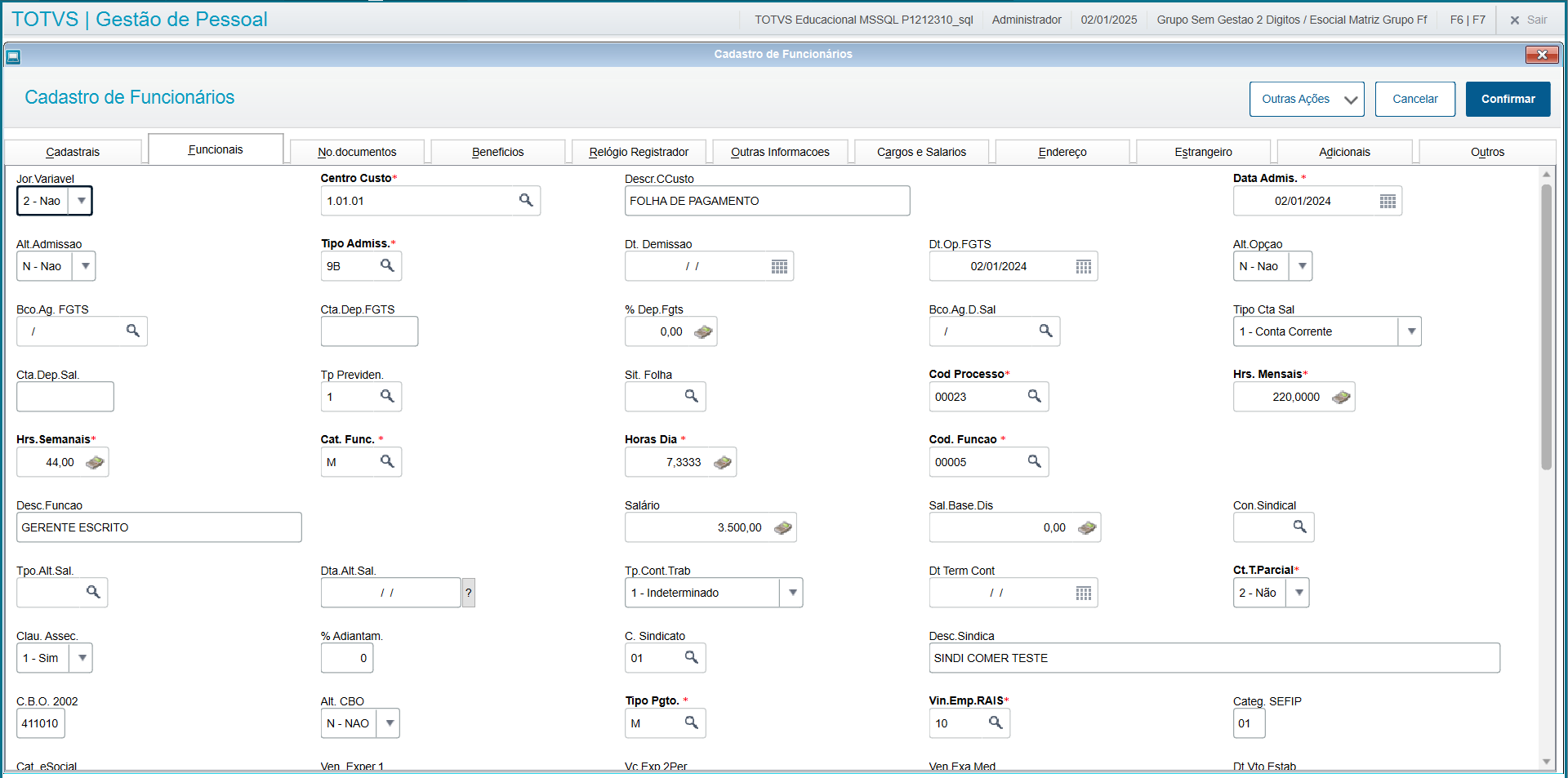Open calculator for % Dep.Fgts

[x=702, y=331]
